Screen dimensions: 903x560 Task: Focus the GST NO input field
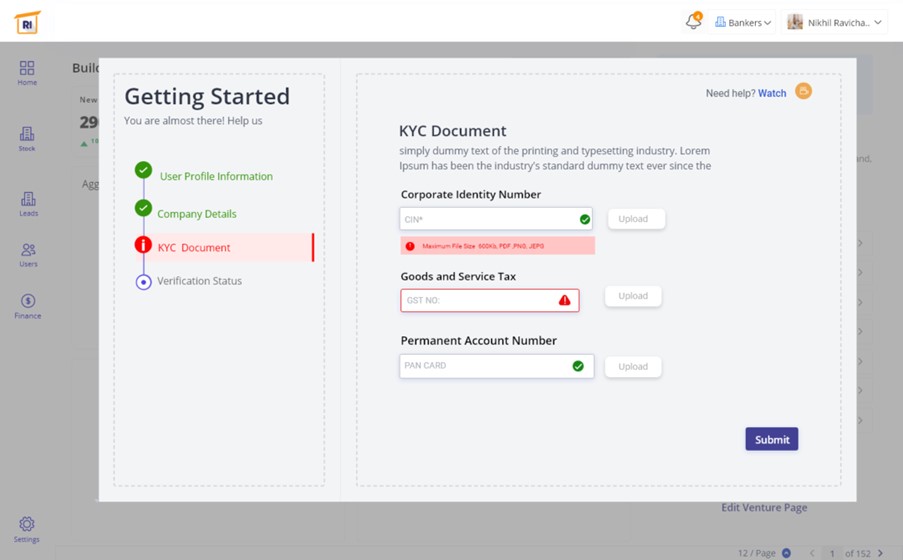coord(478,300)
